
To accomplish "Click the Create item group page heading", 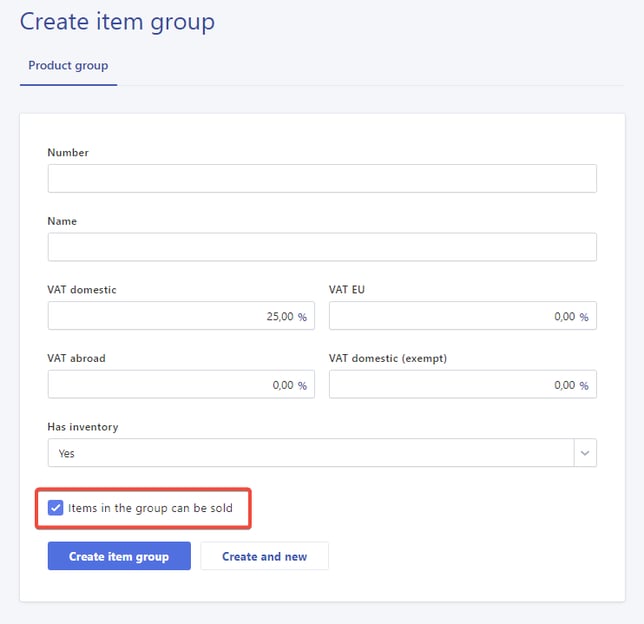I will point(117,21).
